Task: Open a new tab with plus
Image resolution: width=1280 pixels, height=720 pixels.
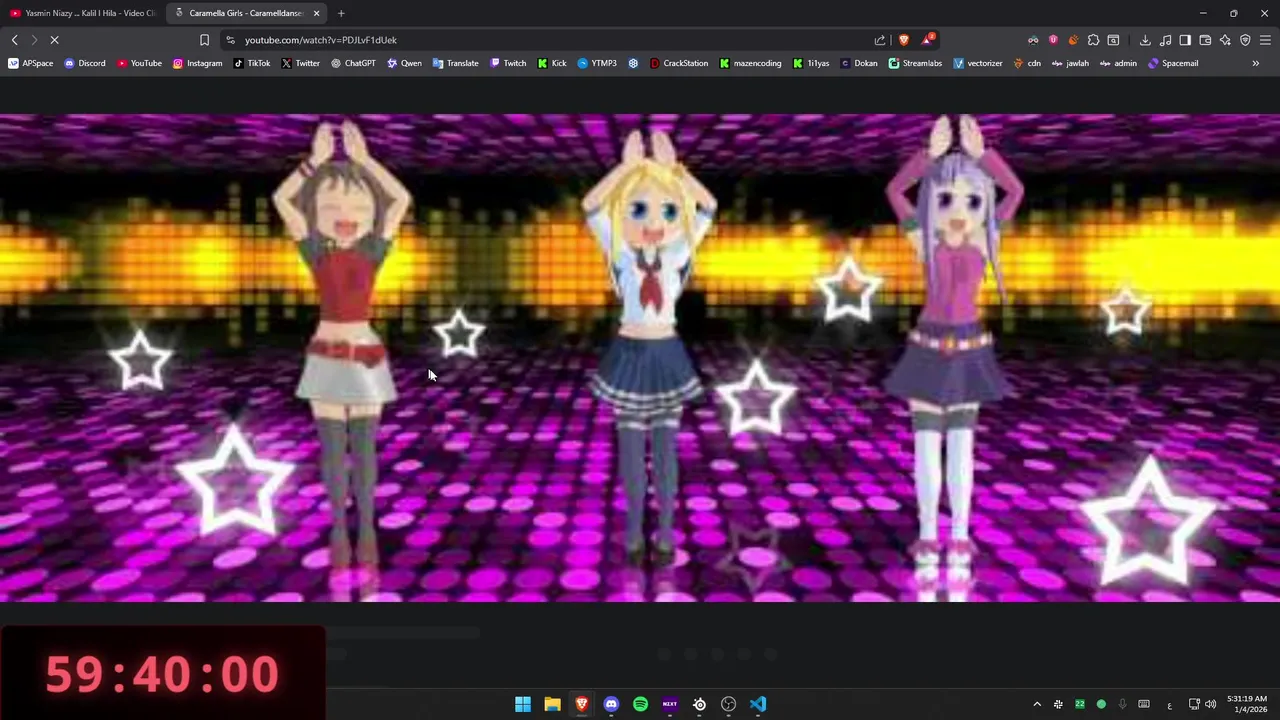Action: pyautogui.click(x=341, y=13)
